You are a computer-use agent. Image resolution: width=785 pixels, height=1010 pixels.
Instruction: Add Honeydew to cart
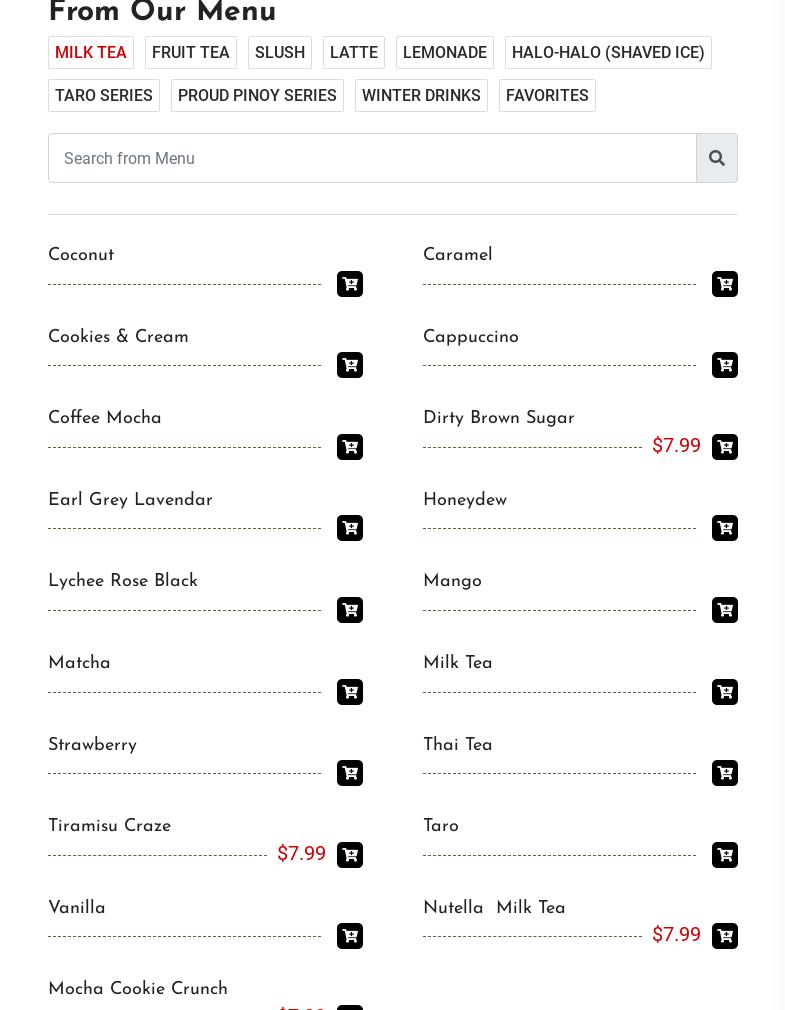(725, 528)
